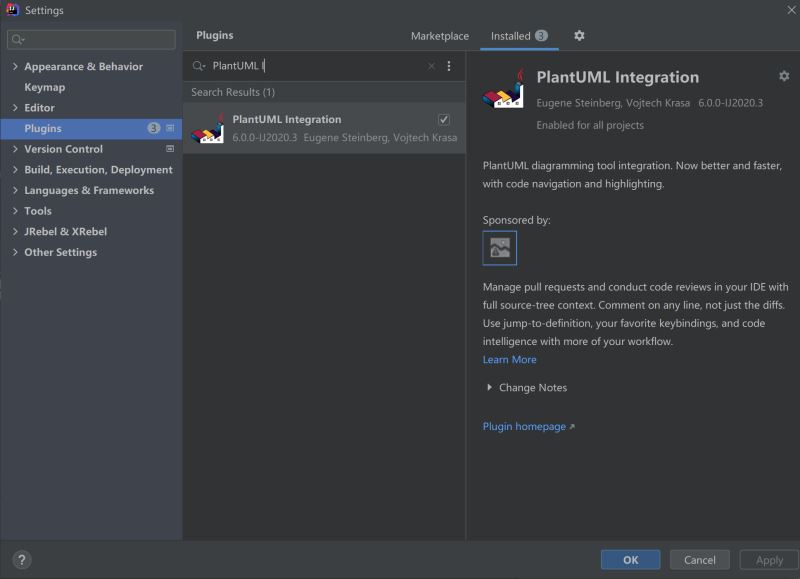The height and width of the screenshot is (579, 800).
Task: Expand Build, Execution, Deployment settings
Action: 15,169
